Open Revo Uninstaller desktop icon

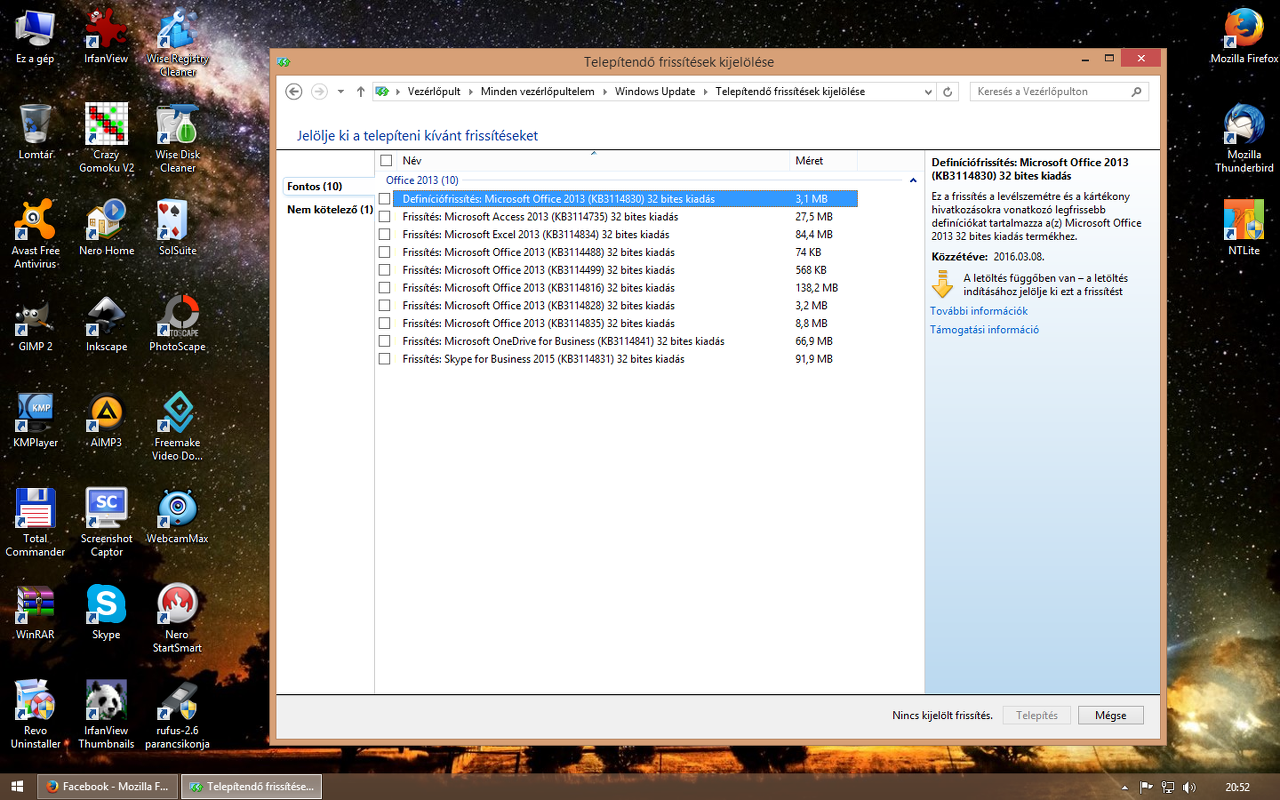click(x=35, y=715)
